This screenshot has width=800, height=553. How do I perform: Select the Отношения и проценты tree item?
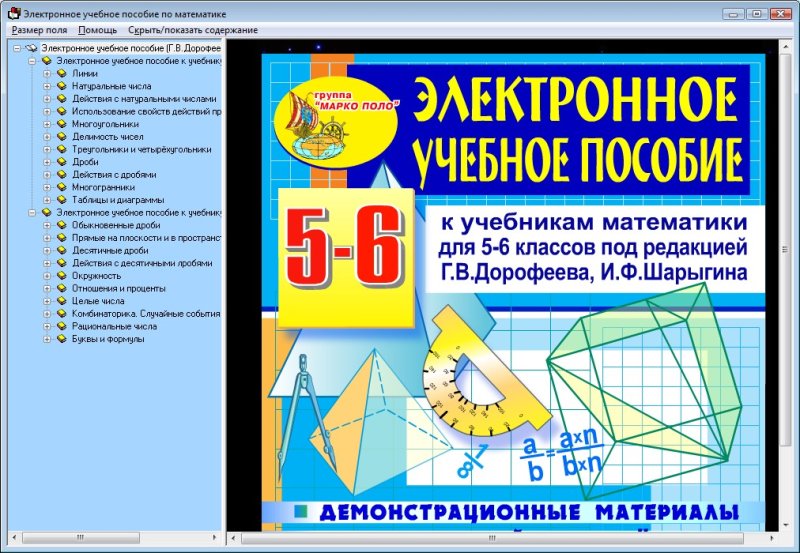[118, 288]
